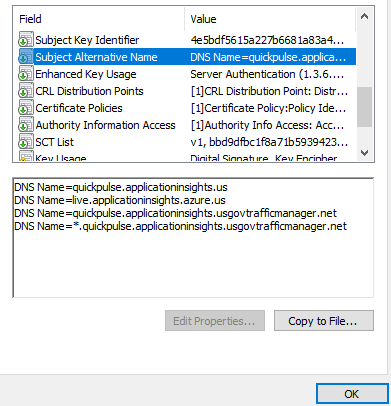The image size is (391, 406).
Task: Click the Subject Key Identifier row icon
Action: coord(26,40)
